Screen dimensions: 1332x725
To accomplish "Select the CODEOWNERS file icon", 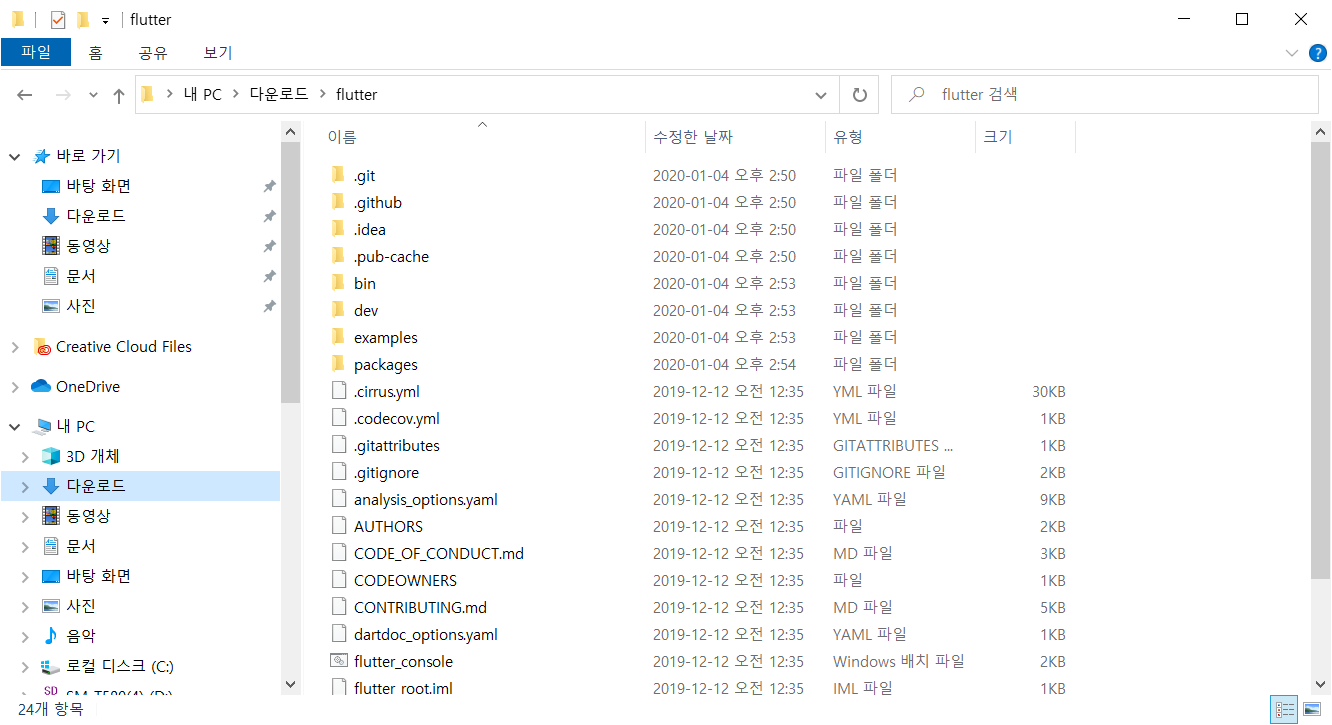I will [337, 580].
